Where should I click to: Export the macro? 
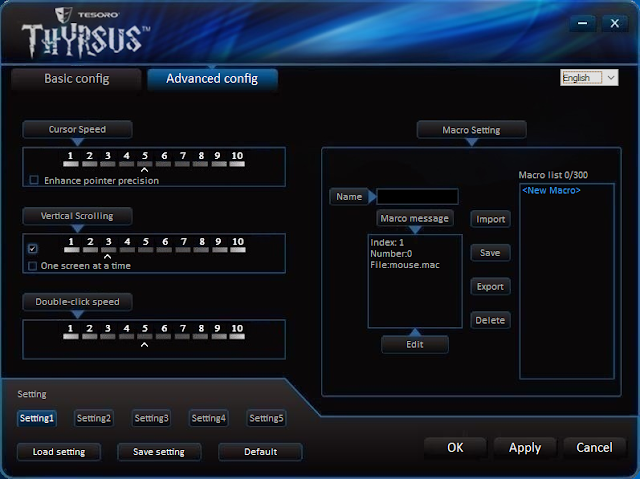click(490, 287)
